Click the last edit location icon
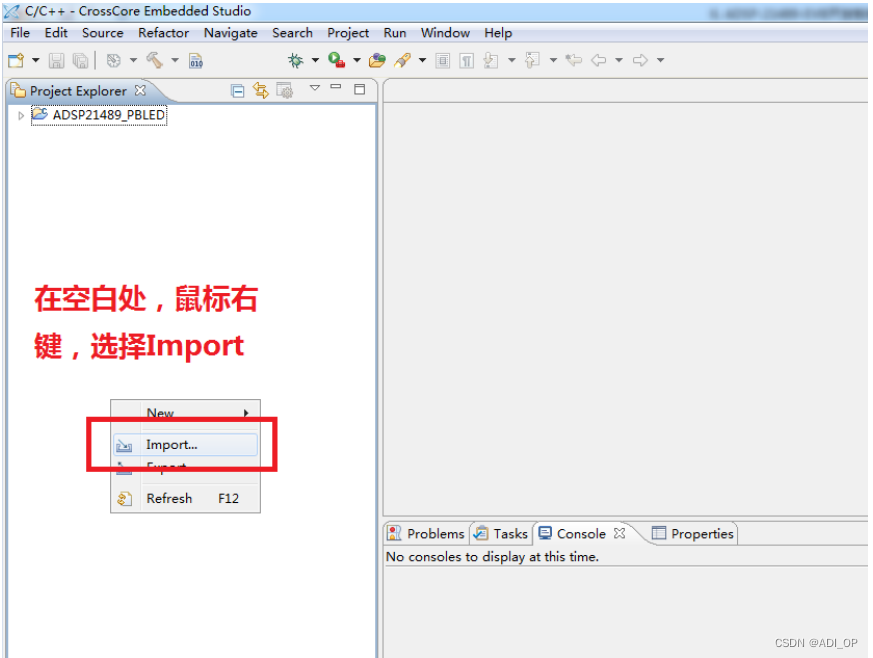 (573, 60)
